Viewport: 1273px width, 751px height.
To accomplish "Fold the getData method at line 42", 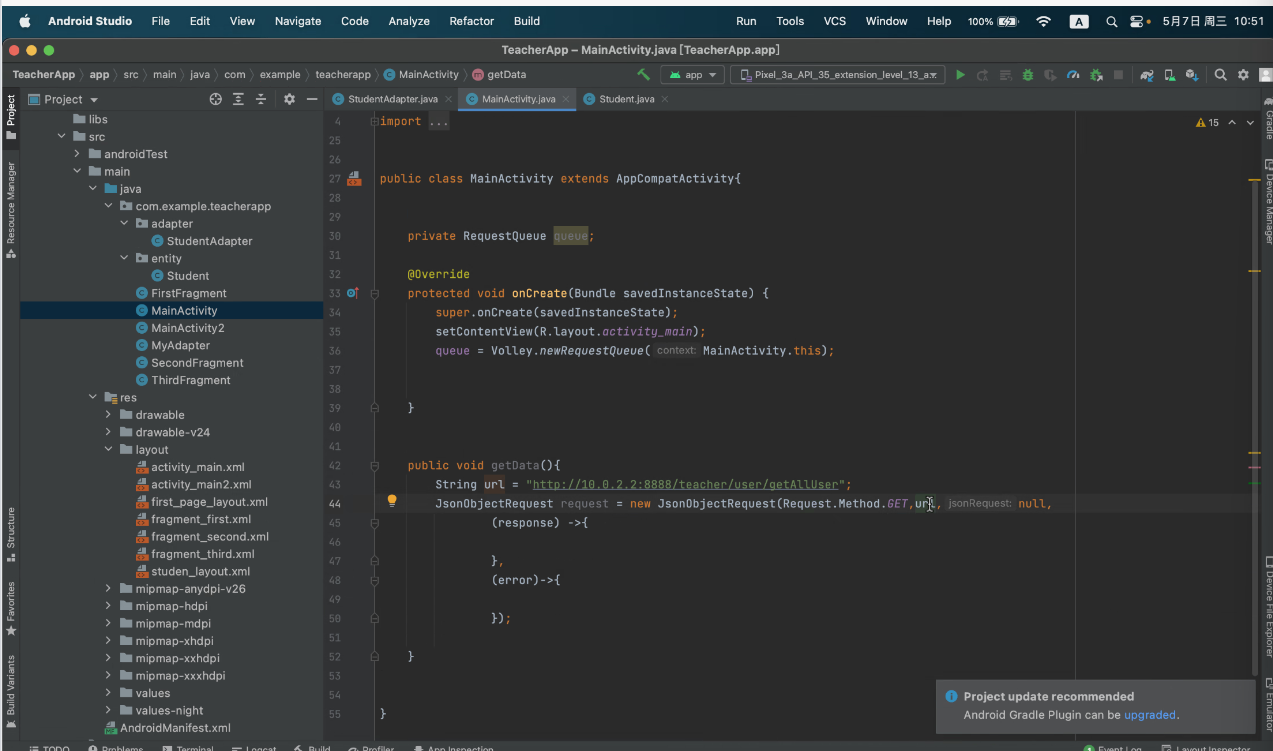I will click(x=374, y=466).
